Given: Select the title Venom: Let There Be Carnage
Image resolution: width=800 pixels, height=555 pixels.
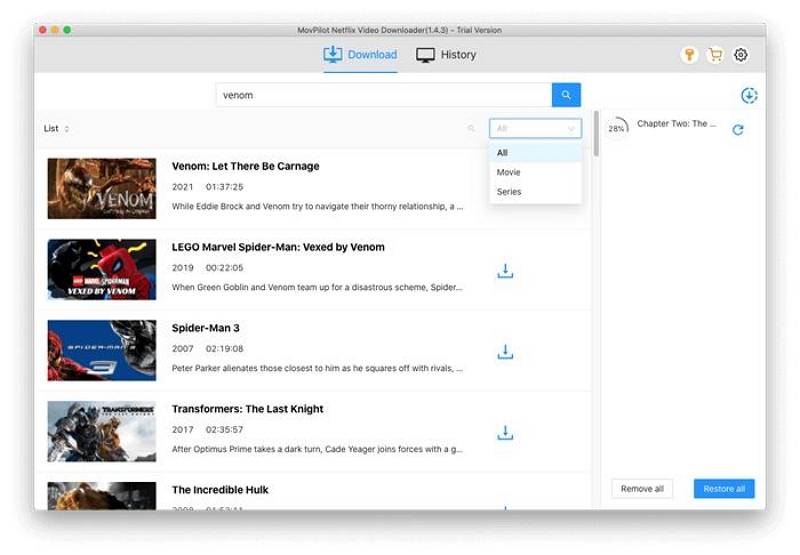Looking at the screenshot, I should coord(245,166).
